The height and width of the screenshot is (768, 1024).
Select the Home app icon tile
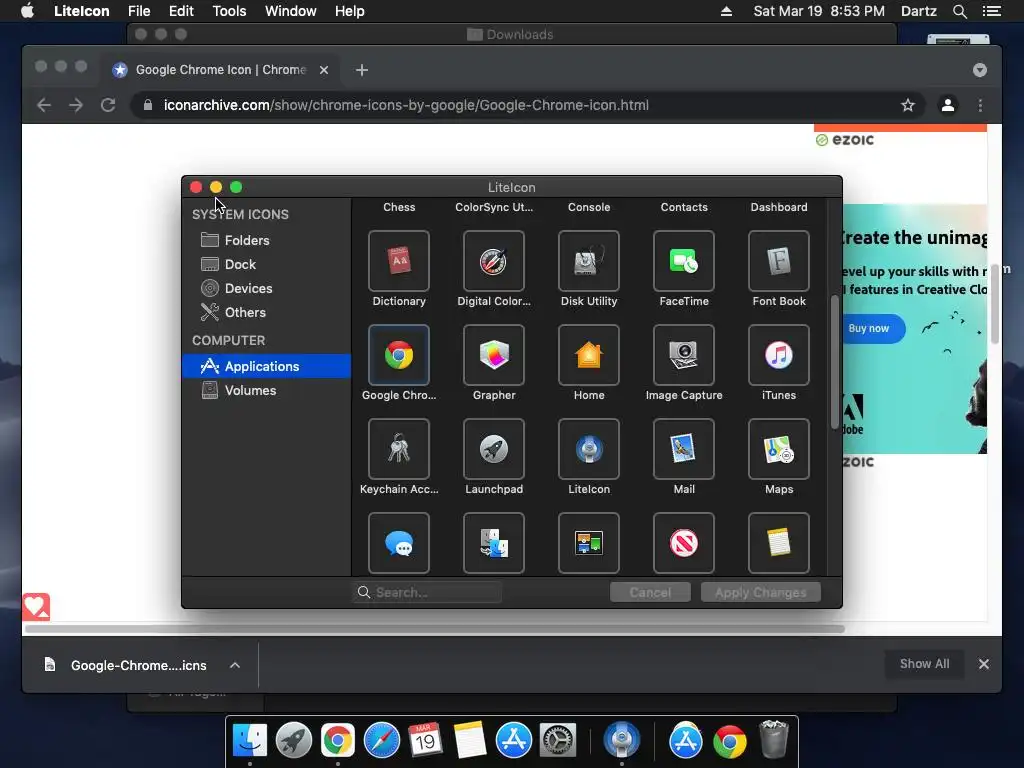(x=588, y=355)
